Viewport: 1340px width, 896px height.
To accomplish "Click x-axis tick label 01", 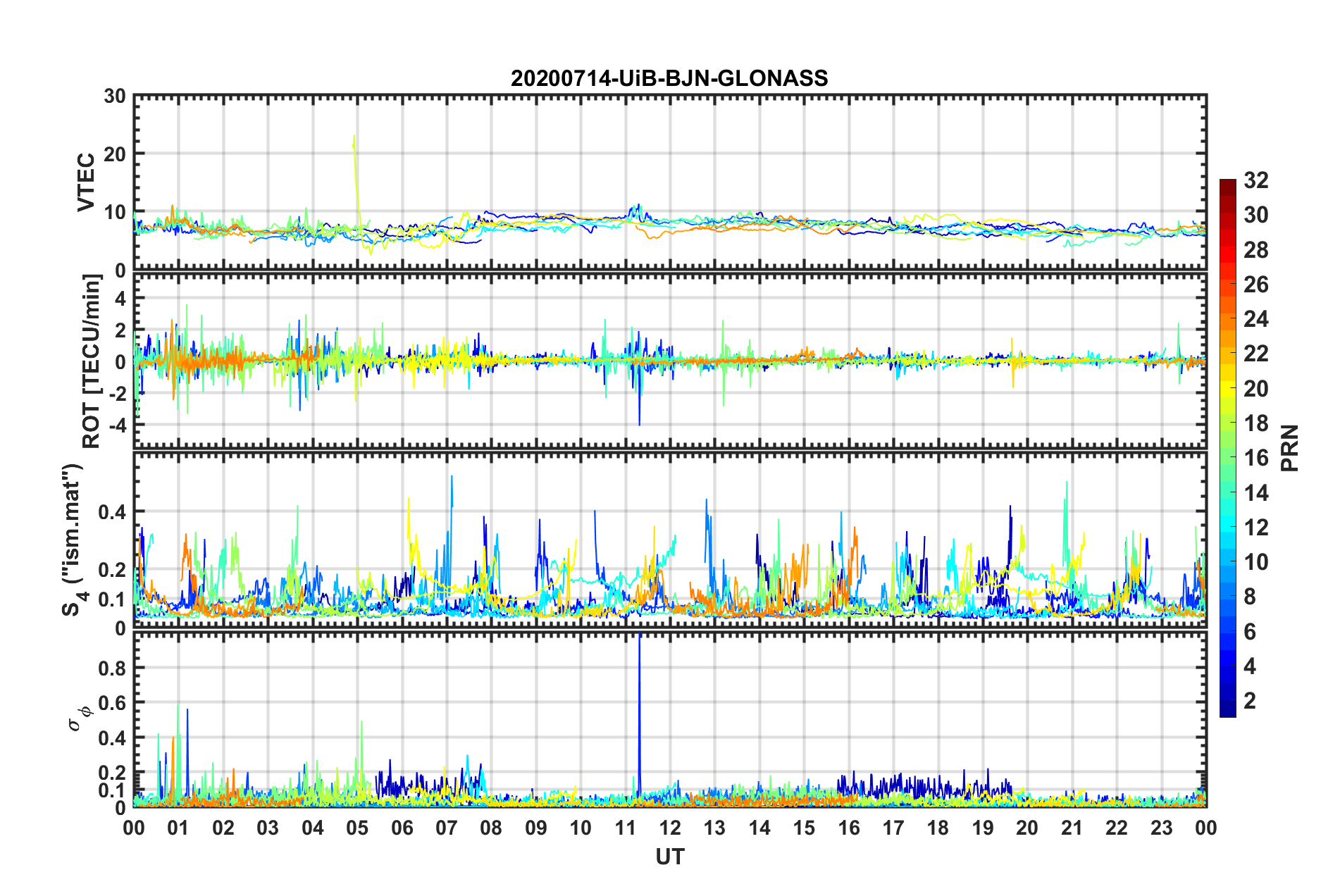I will pyautogui.click(x=178, y=828).
